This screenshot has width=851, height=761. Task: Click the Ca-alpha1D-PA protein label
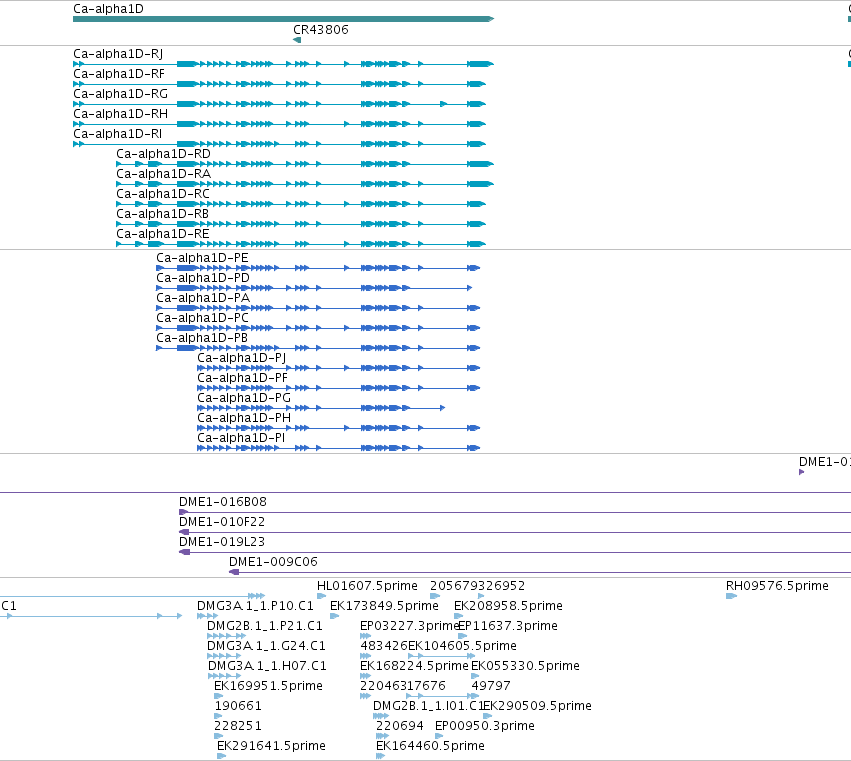click(x=203, y=299)
